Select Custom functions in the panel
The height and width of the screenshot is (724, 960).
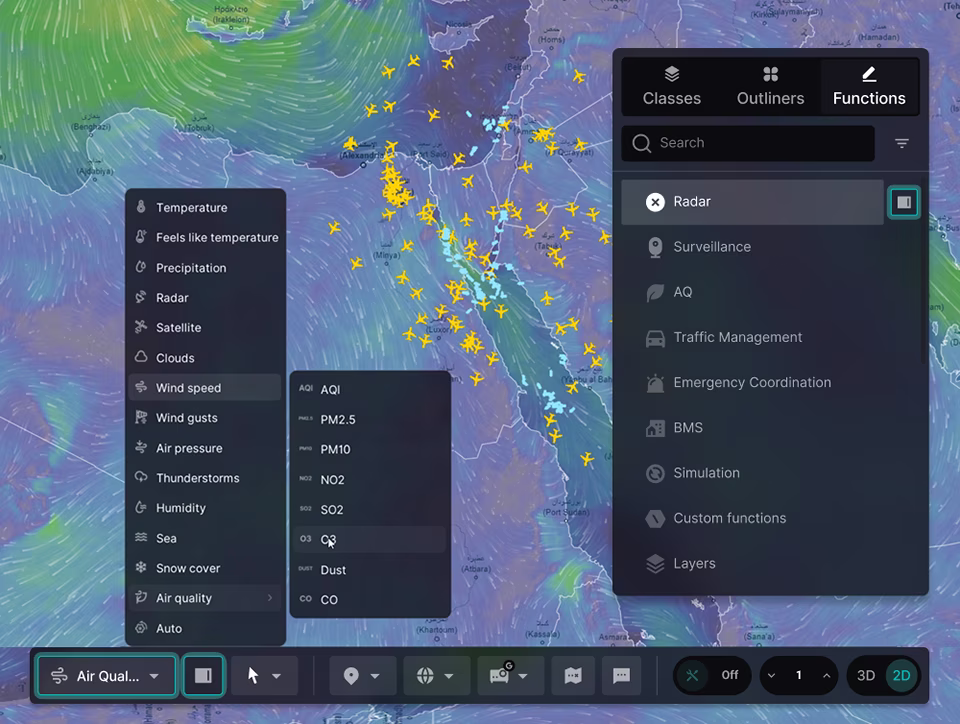pyautogui.click(x=731, y=518)
